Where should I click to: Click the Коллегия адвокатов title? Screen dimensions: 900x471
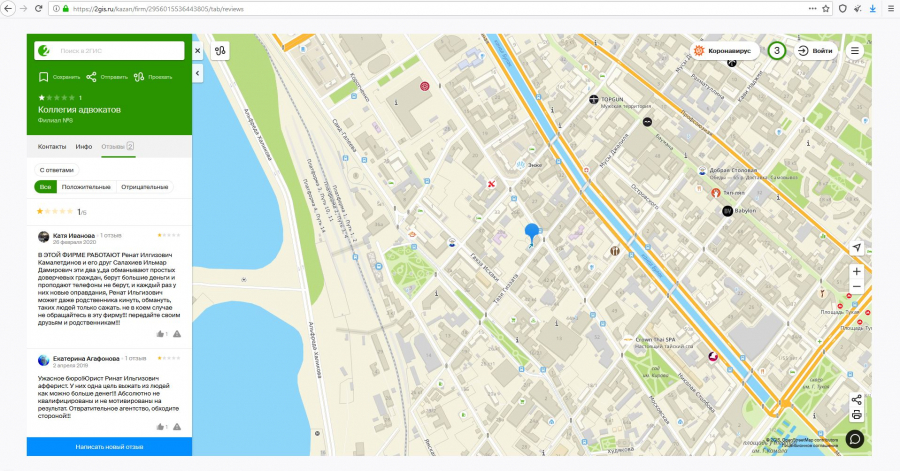79,110
